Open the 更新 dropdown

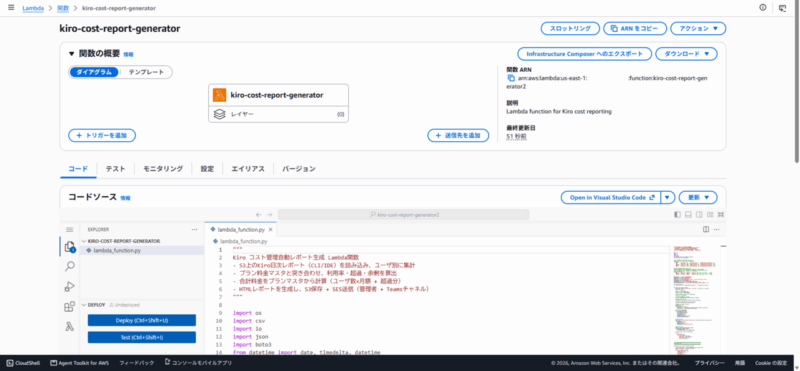coord(698,197)
